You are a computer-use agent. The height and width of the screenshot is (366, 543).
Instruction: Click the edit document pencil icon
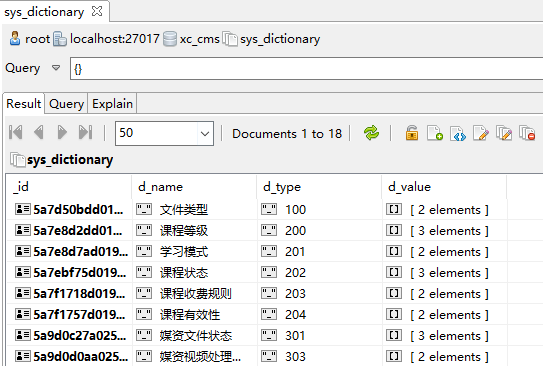pyautogui.click(x=481, y=133)
